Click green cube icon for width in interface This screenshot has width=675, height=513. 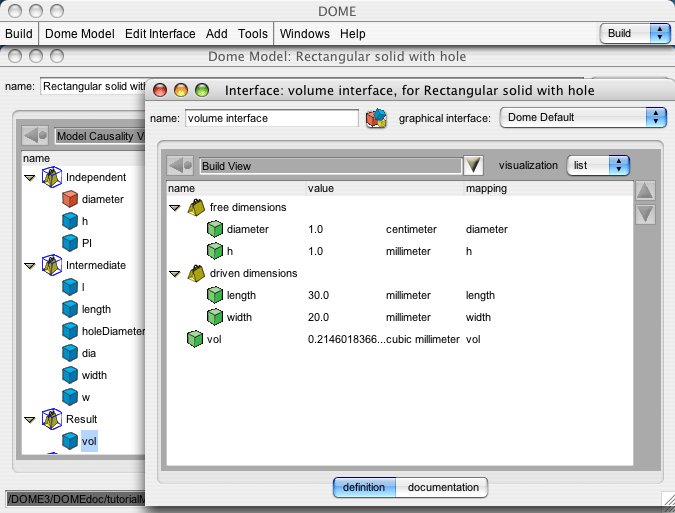(215, 317)
